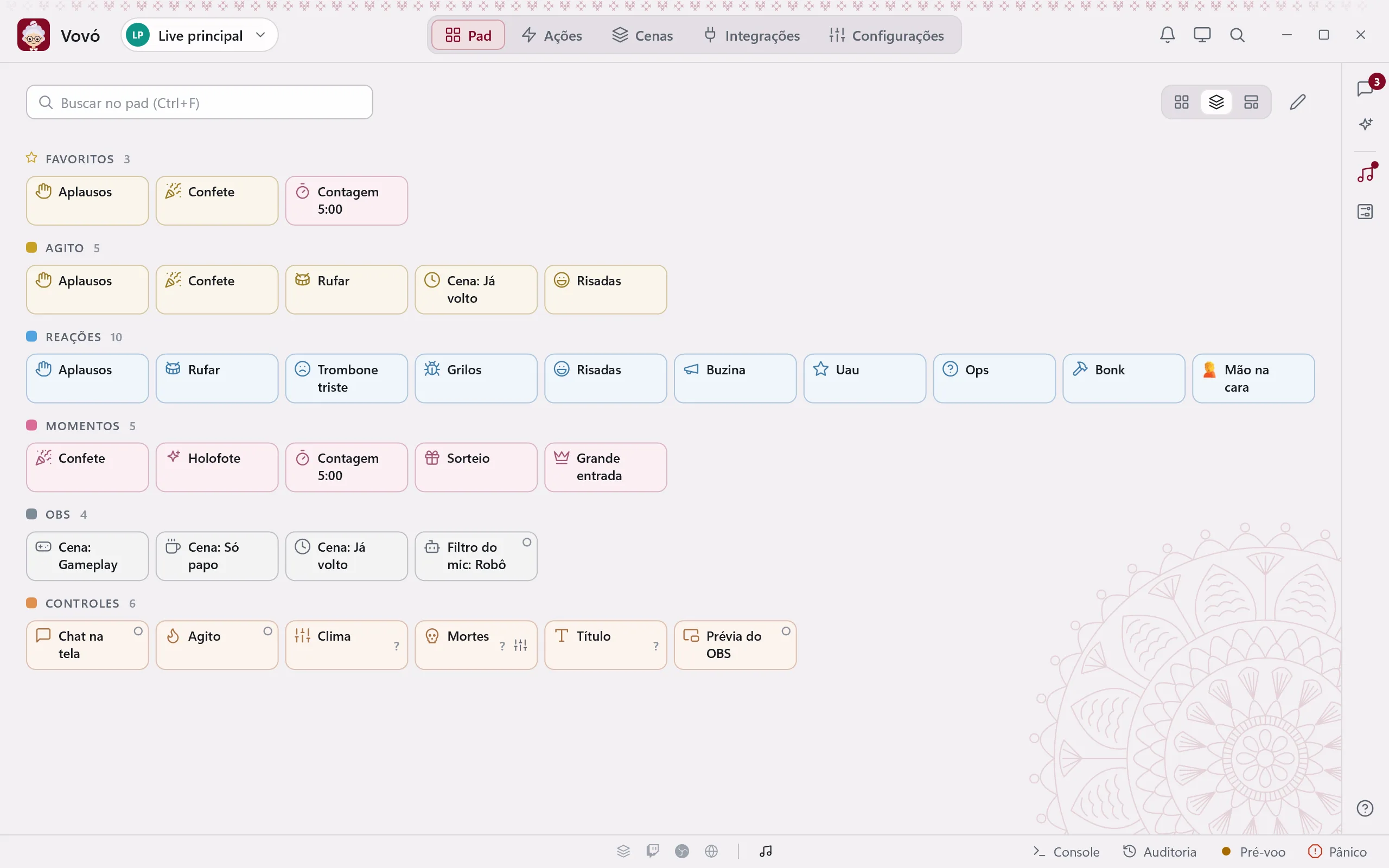Switch to grid view layout
This screenshot has height=868, width=1389.
coord(1181,102)
